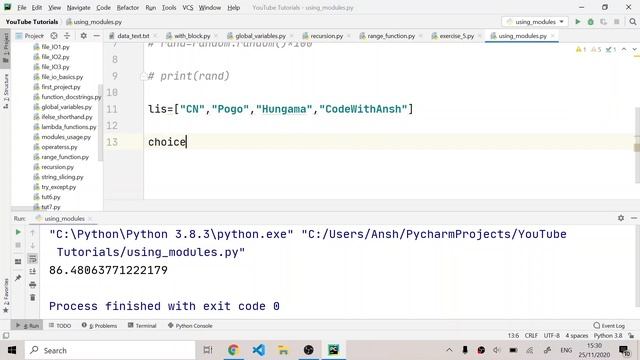Open the Terminal tool window
640x360 pixels.
point(142,326)
